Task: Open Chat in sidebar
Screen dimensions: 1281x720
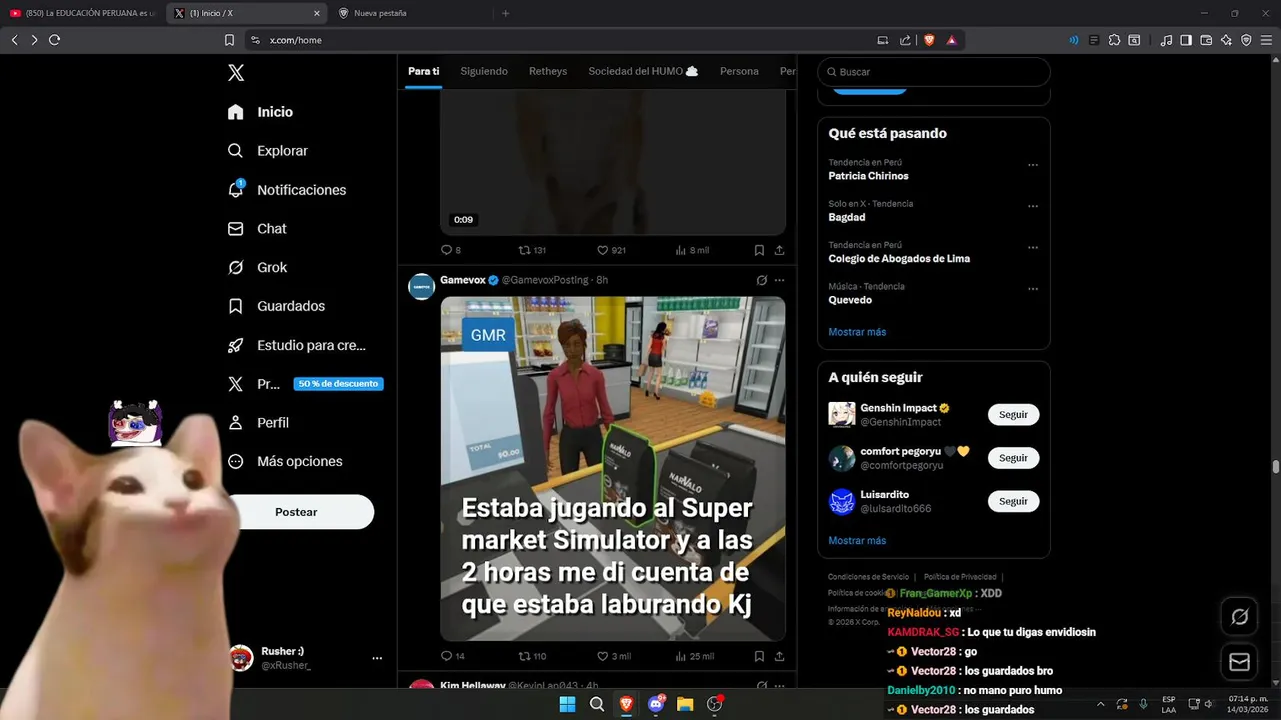Action: (x=257, y=229)
